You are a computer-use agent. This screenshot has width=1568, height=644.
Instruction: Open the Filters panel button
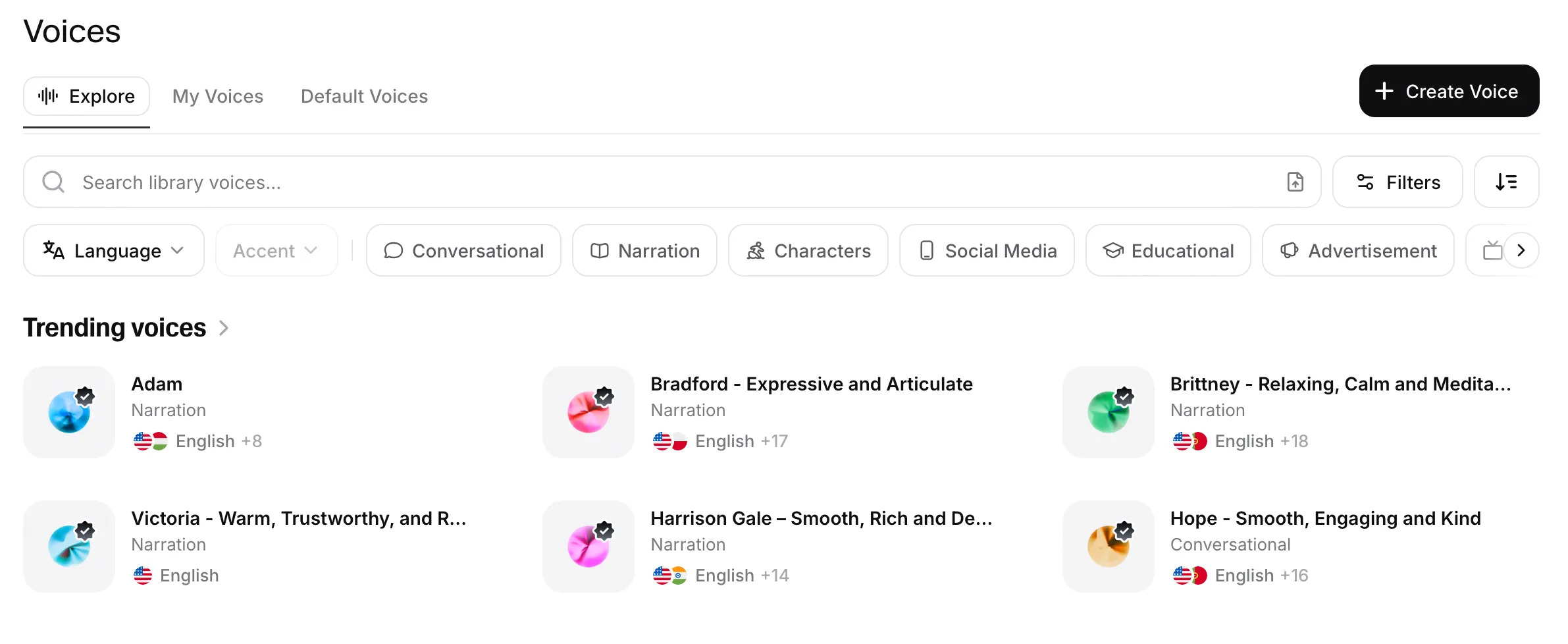tap(1398, 182)
